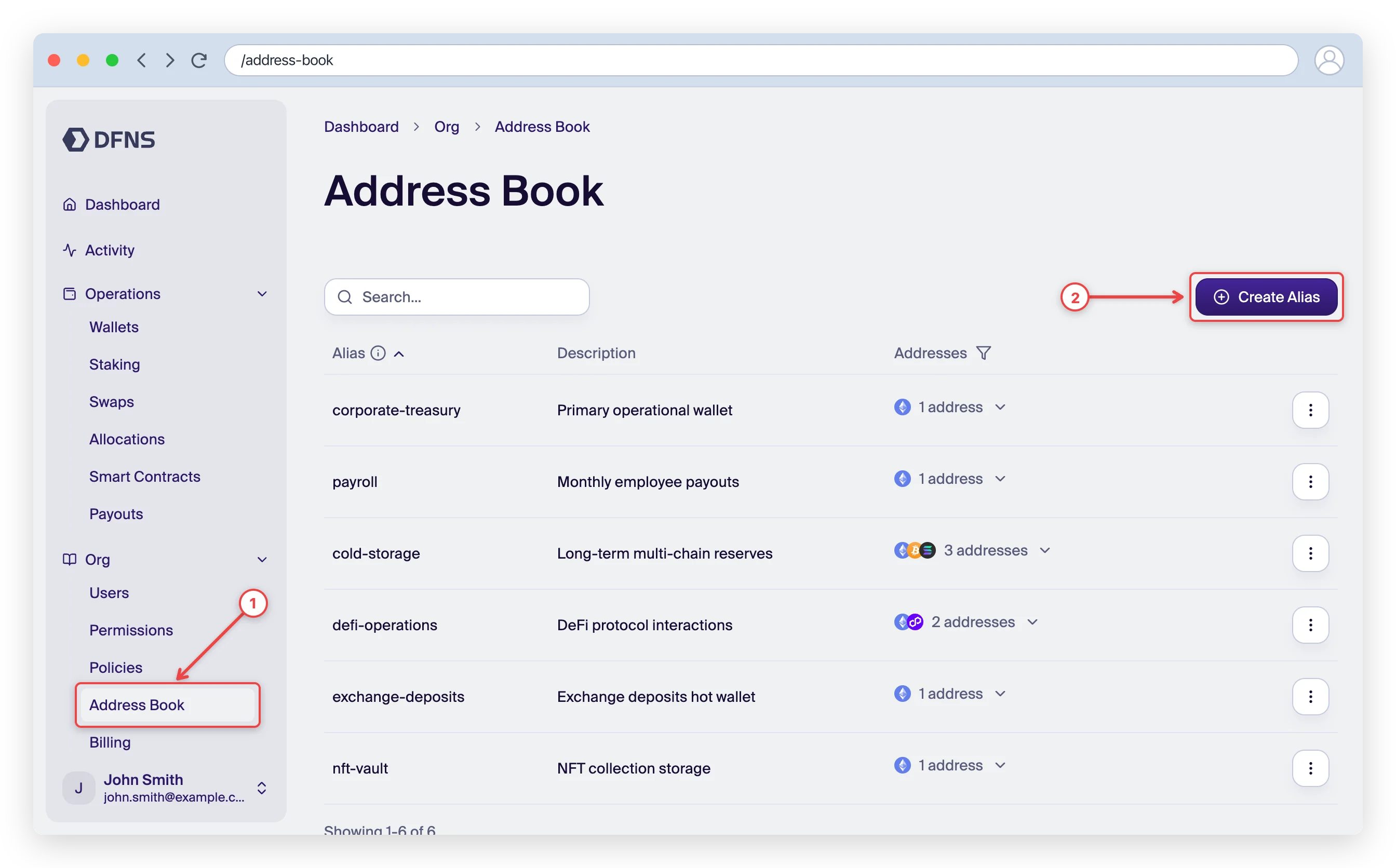Image resolution: width=1396 pixels, height=868 pixels.
Task: Click the cold-storage alias name
Action: pyautogui.click(x=376, y=553)
